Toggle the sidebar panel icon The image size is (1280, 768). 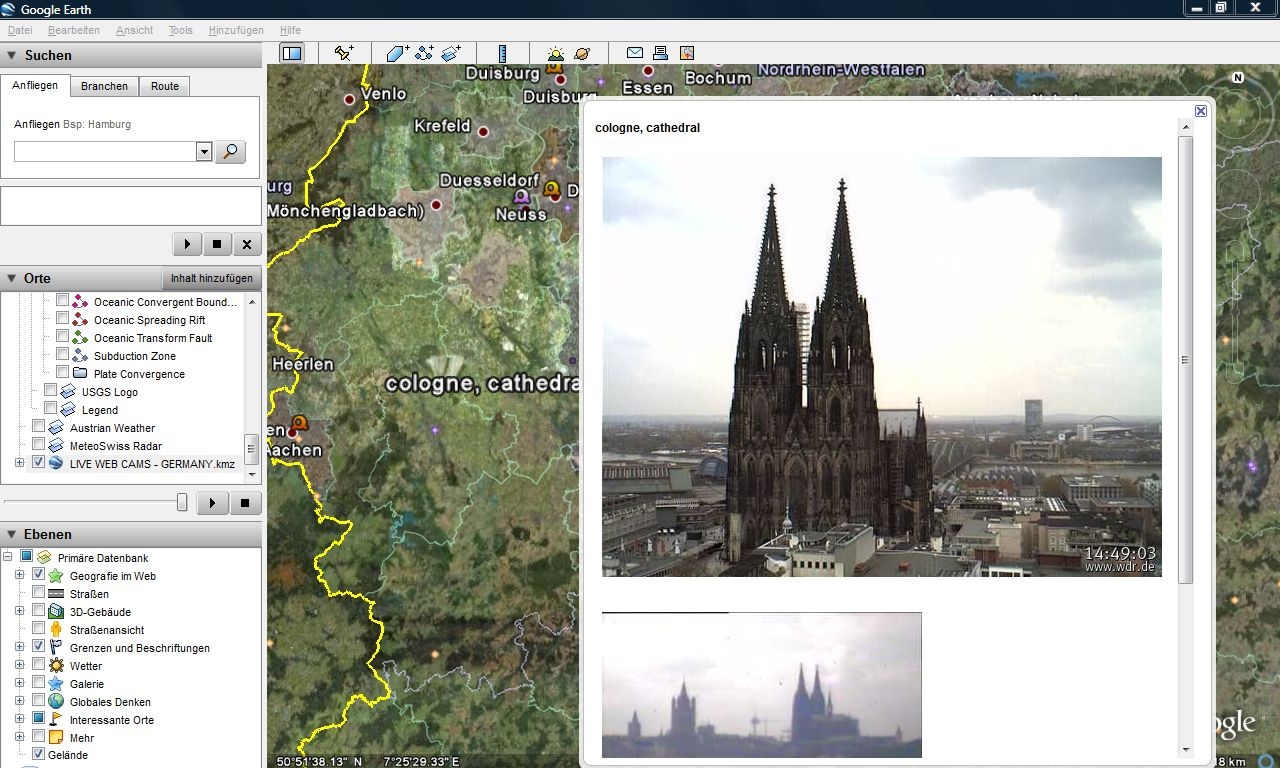pyautogui.click(x=292, y=53)
